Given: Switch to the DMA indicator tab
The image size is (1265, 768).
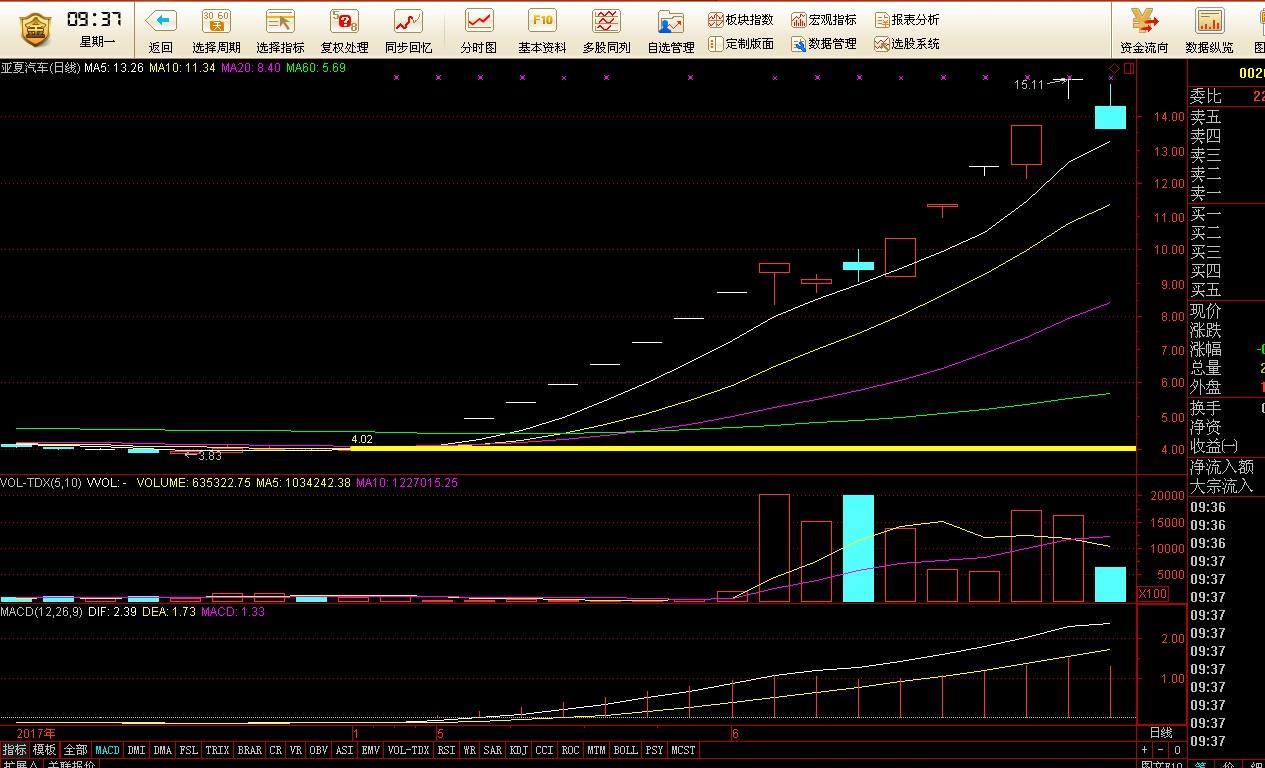Looking at the screenshot, I should tap(162, 750).
